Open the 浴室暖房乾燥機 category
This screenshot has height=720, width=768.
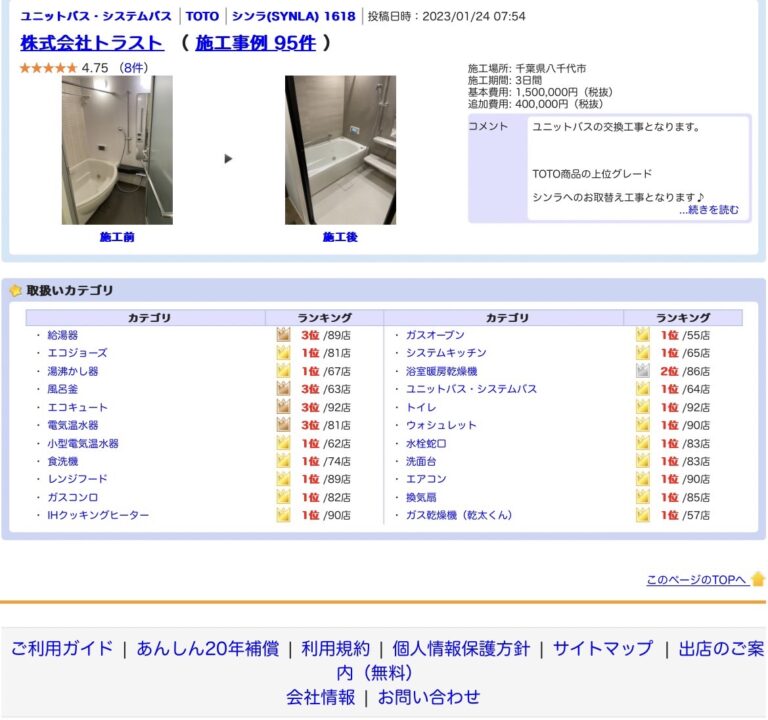pyautogui.click(x=441, y=371)
